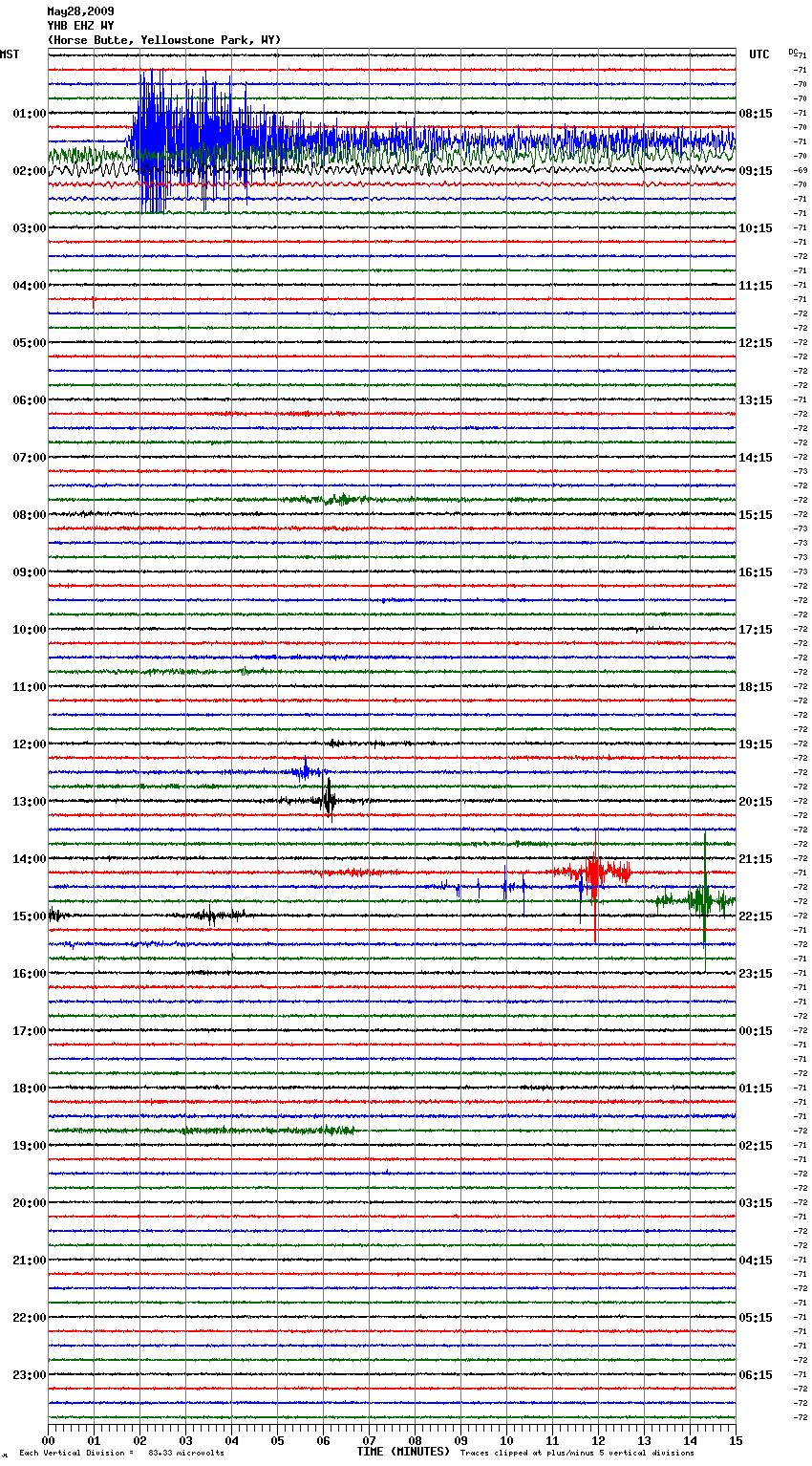Click the 03:15 UTC time label
812x1466 pixels.
[x=756, y=1203]
